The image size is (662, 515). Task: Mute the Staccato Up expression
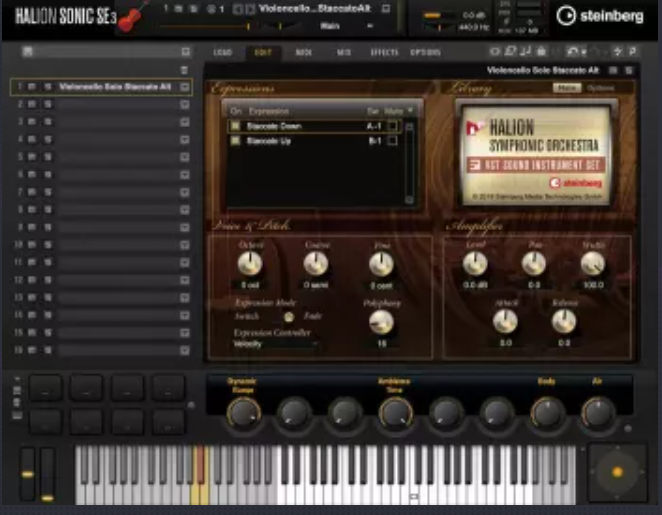pos(393,142)
